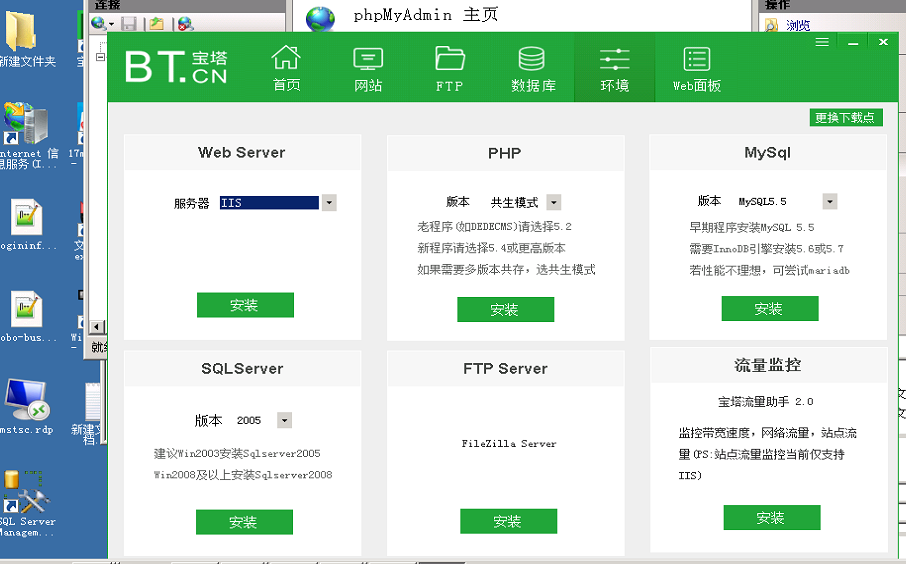The image size is (906, 564).
Task: Open the FTP folder tab
Action: (450, 68)
